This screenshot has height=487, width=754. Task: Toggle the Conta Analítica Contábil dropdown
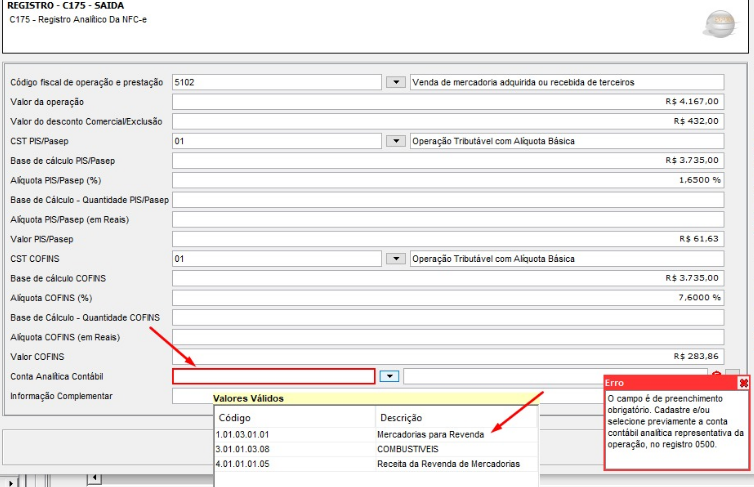point(390,376)
